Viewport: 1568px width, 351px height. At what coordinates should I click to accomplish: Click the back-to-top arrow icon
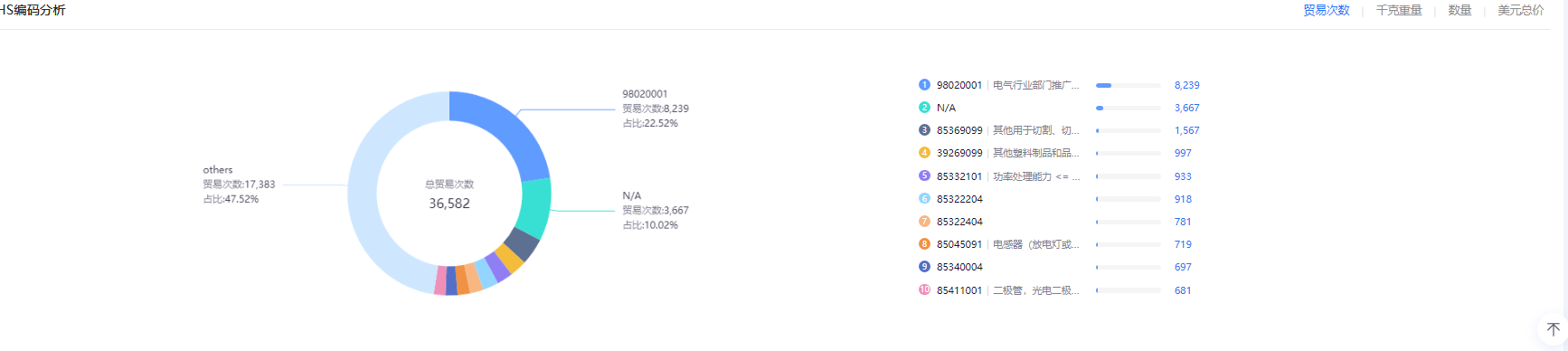click(1554, 330)
